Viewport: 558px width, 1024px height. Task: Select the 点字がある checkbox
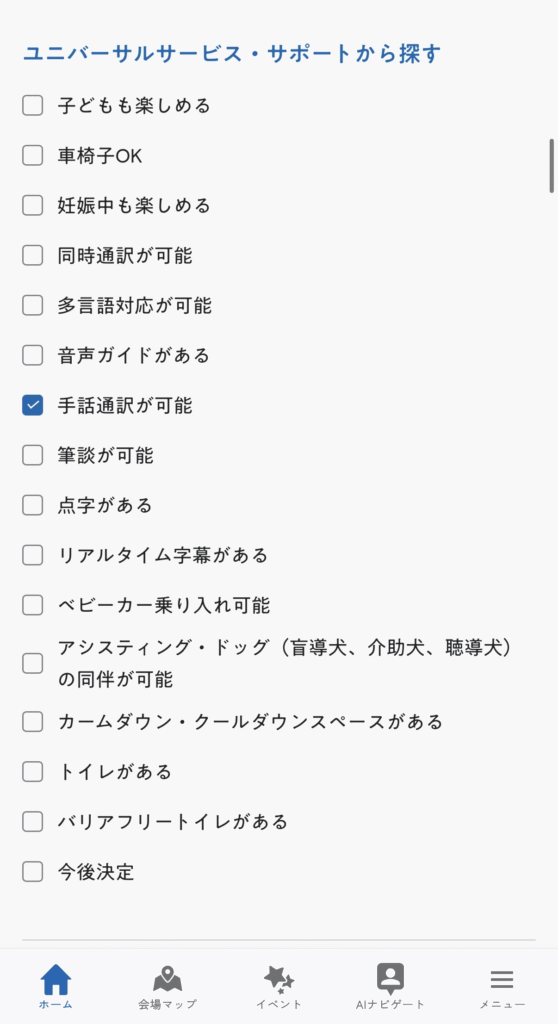tap(33, 505)
